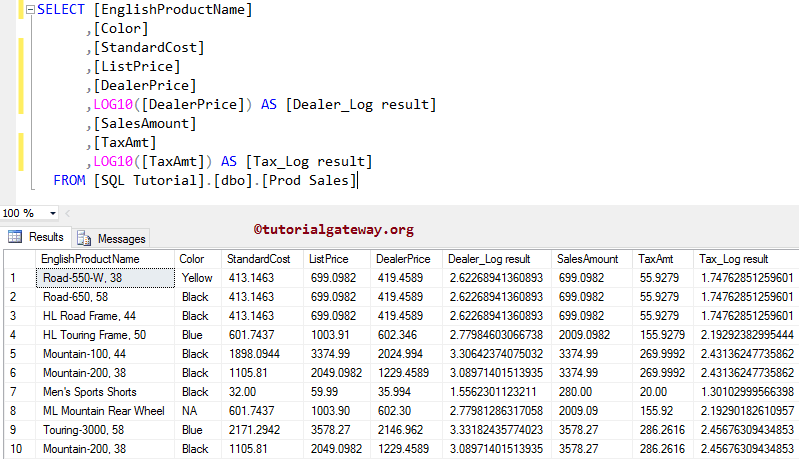Click the 2024.994 DealerPrice cell
The height and width of the screenshot is (459, 799).
click(407, 354)
